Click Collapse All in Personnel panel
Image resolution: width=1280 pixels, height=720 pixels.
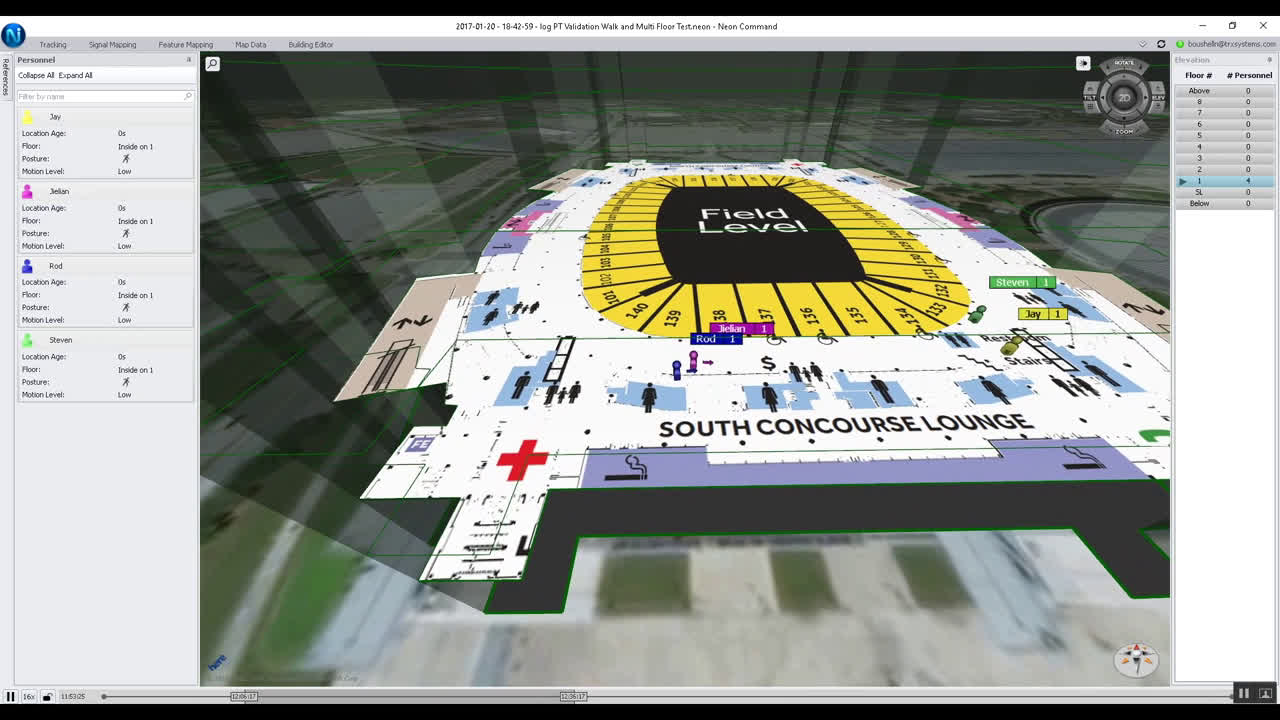[36, 75]
